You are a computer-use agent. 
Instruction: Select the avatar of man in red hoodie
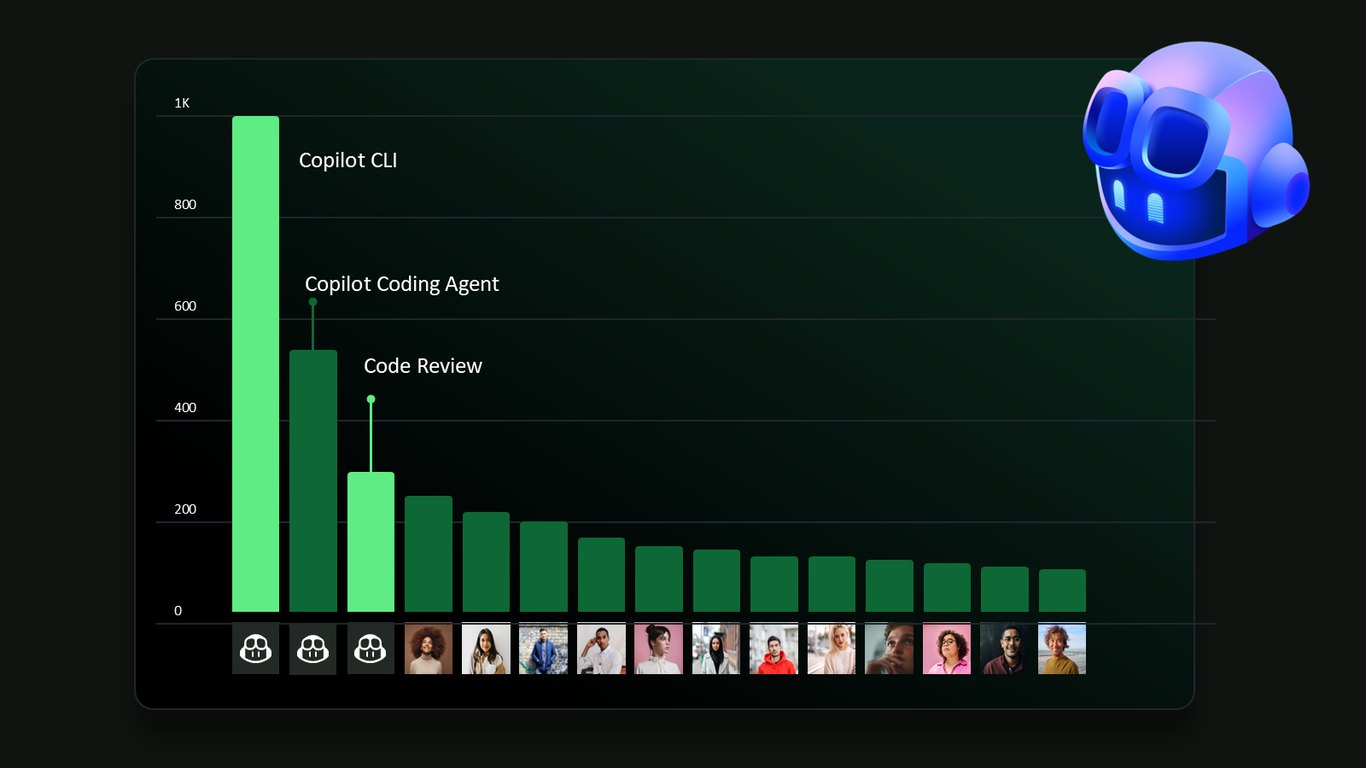click(x=774, y=649)
